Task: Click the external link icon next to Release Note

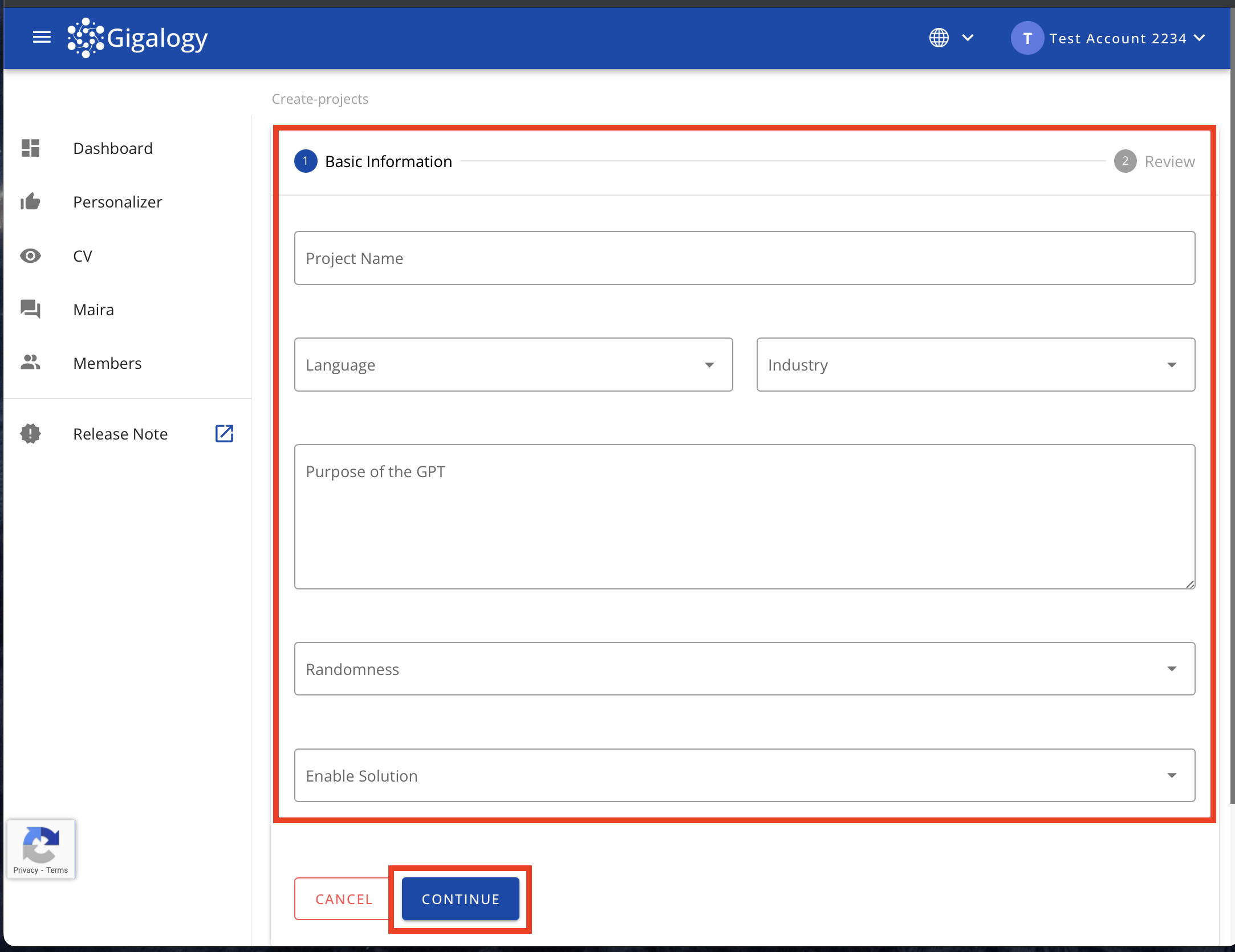Action: click(224, 434)
